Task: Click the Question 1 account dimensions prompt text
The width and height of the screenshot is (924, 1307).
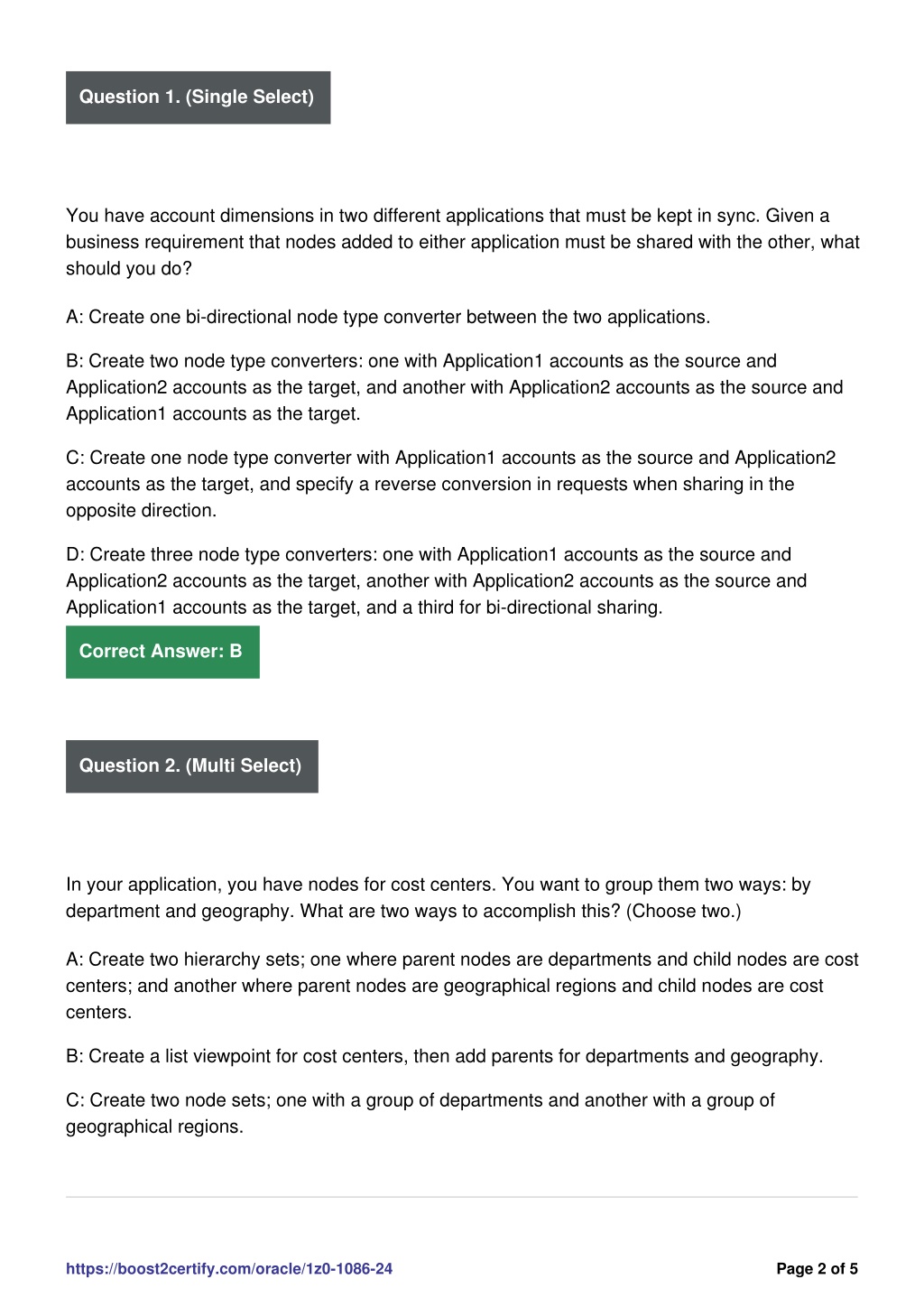Action: tap(462, 242)
